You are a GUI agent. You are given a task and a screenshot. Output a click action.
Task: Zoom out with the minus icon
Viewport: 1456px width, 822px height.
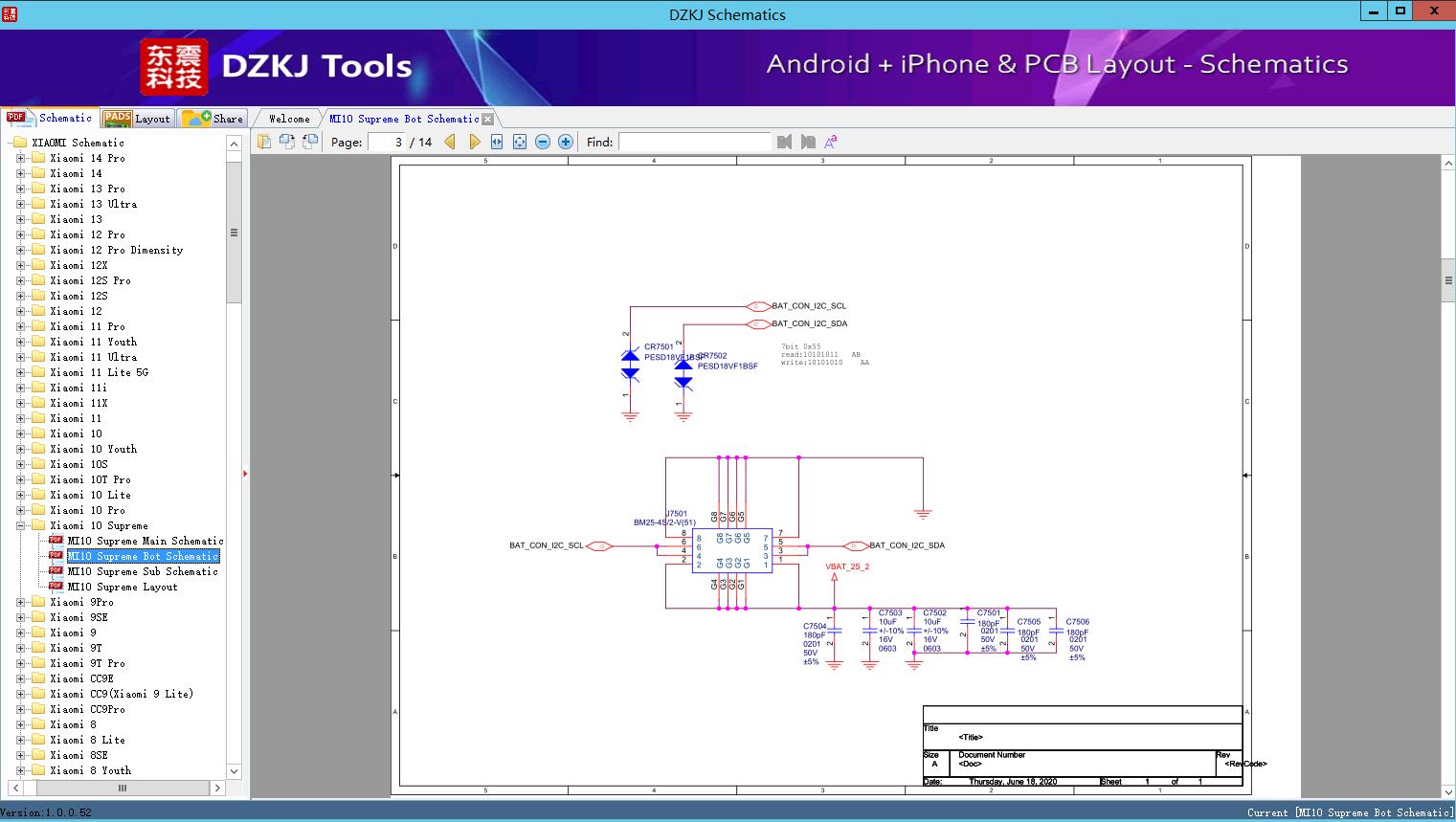pos(543,142)
